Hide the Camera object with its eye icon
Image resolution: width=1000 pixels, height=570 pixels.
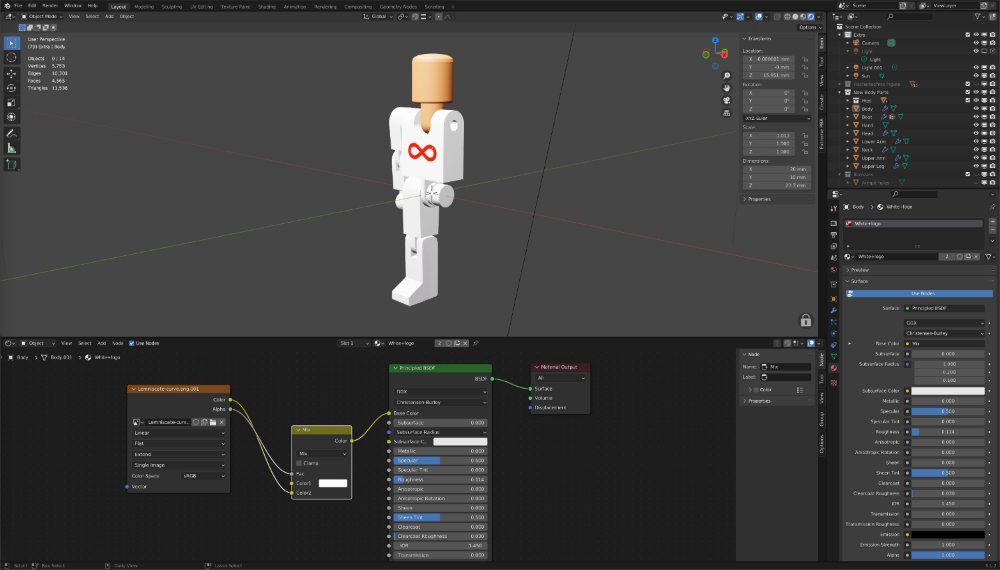976,43
